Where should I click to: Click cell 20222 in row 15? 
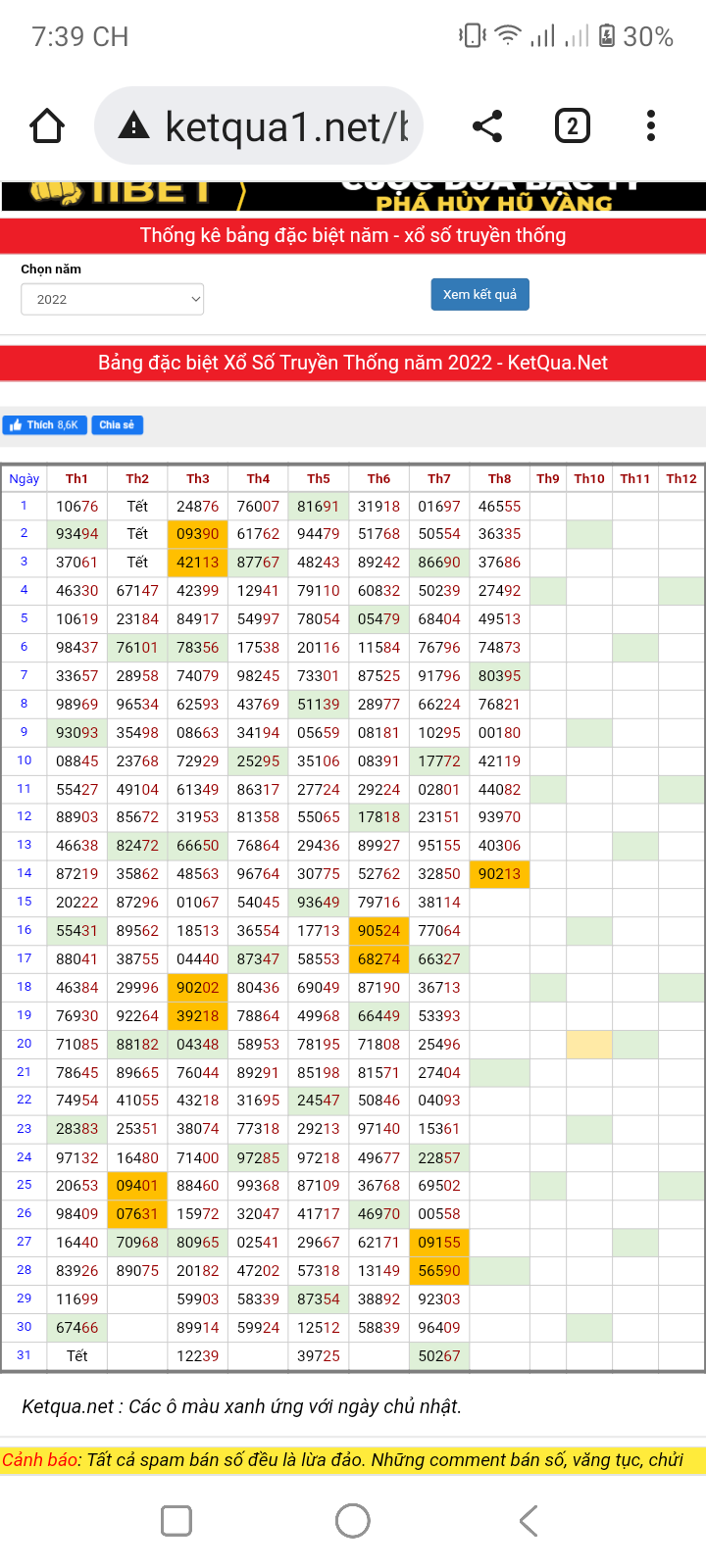tap(76, 903)
